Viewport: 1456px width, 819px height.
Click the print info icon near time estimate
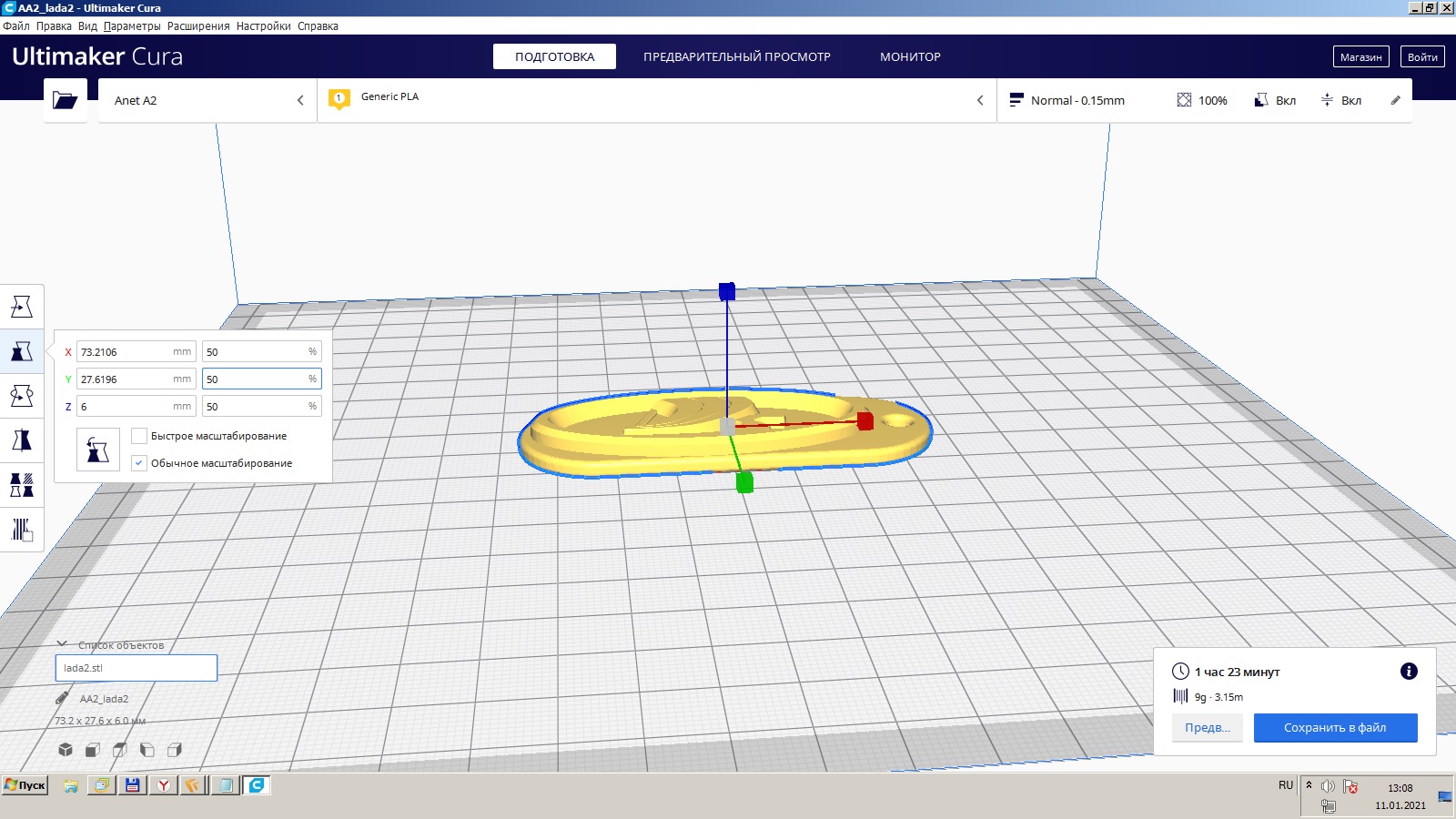(x=1409, y=672)
